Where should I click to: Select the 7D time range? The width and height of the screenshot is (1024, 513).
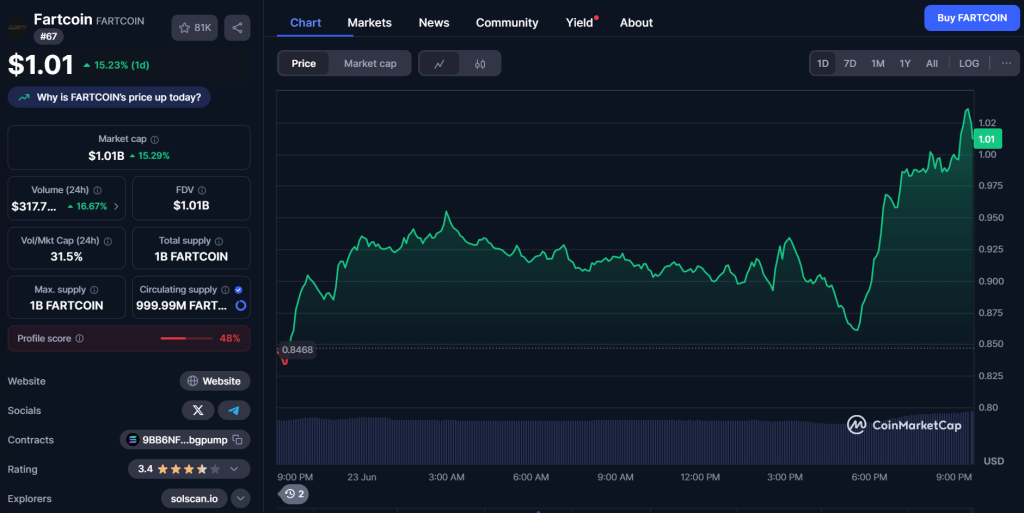(x=850, y=63)
